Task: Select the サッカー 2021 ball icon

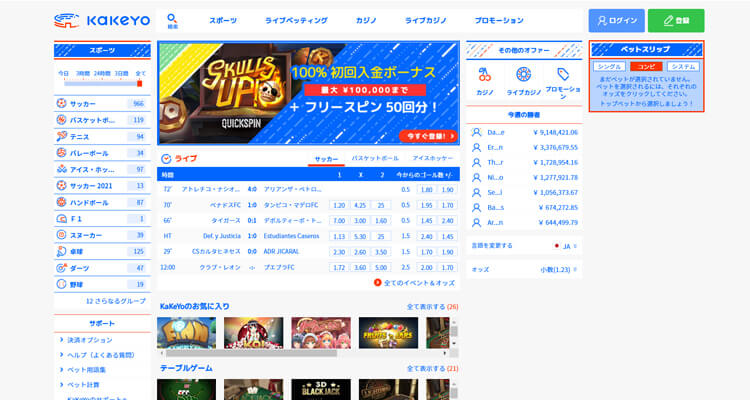Action: click(61, 185)
